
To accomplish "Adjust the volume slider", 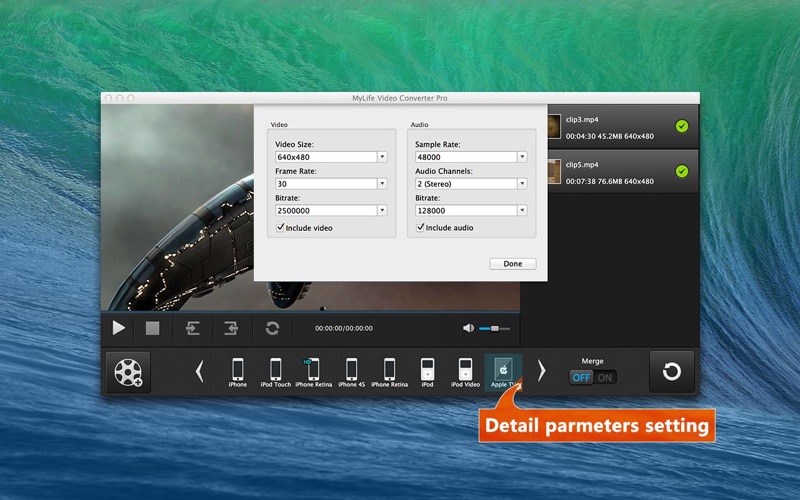I will coord(495,328).
